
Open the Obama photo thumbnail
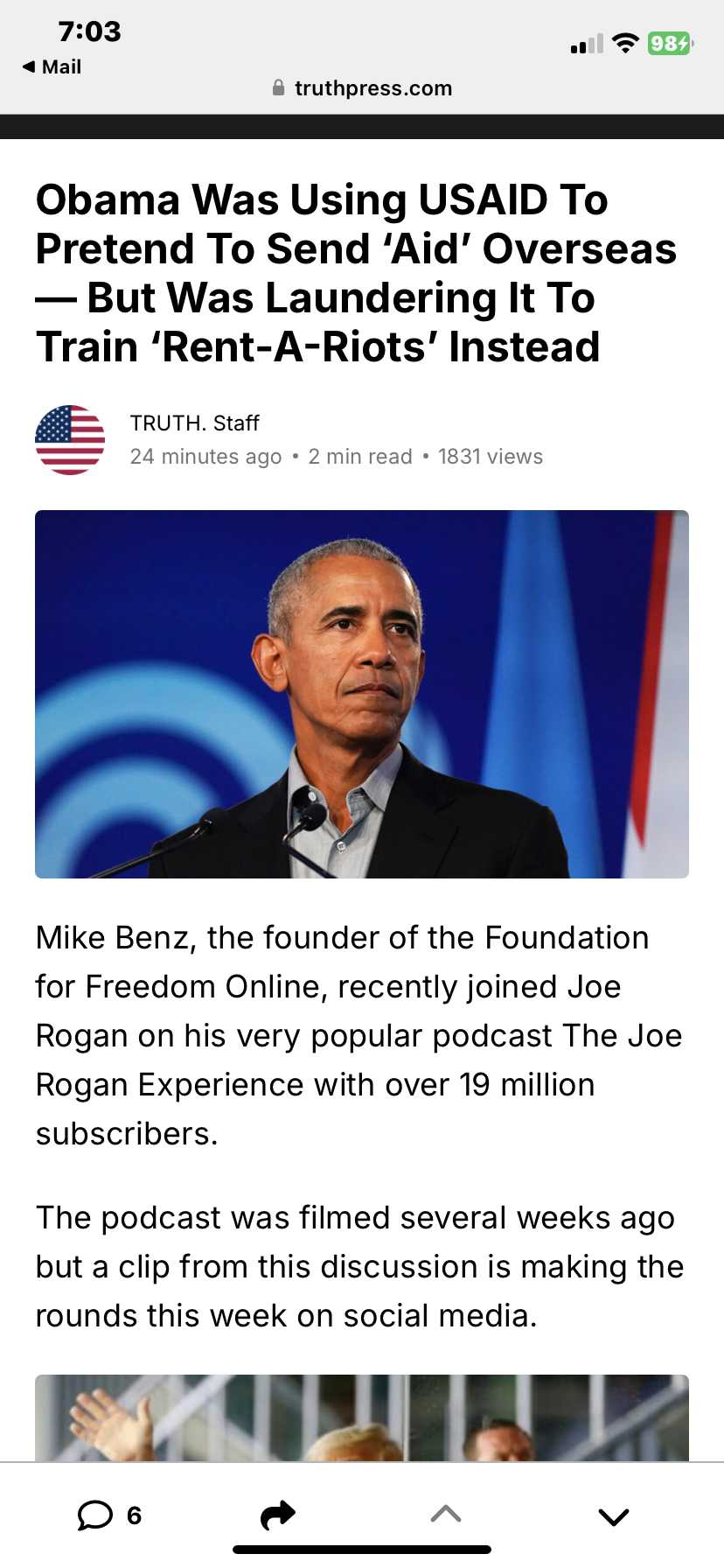[x=362, y=694]
